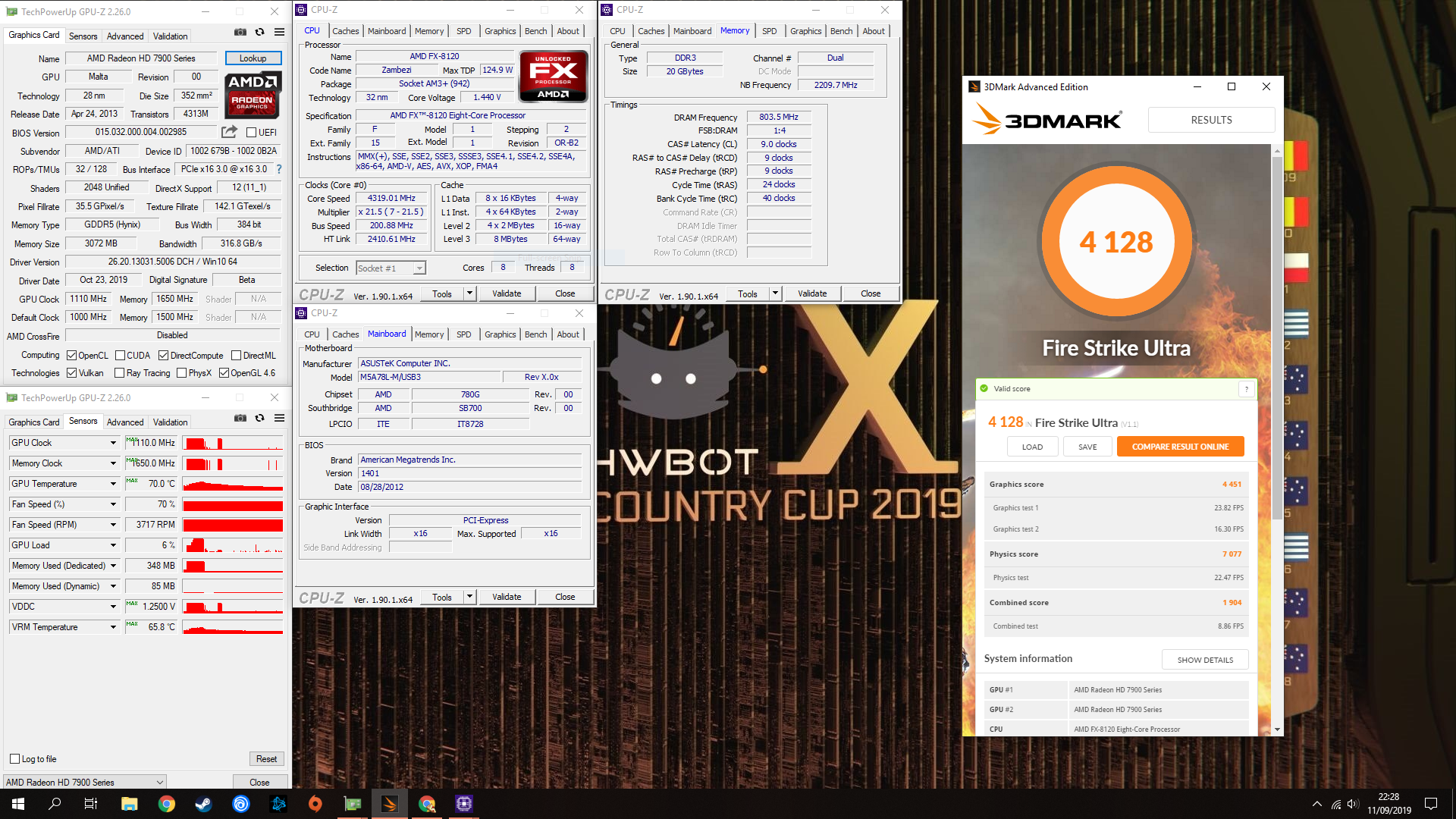Toggle the Ray Tracing checkbox
This screenshot has width=1456, height=819.
click(x=119, y=372)
